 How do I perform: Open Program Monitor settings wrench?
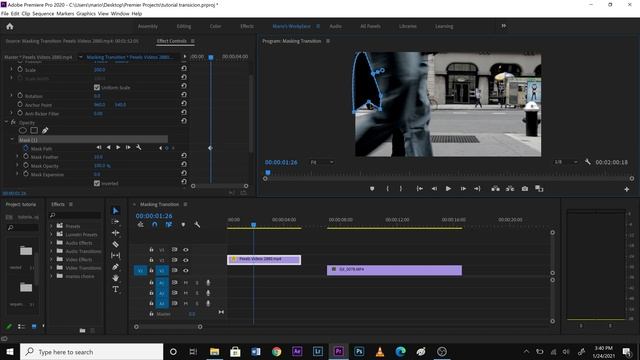tap(587, 162)
